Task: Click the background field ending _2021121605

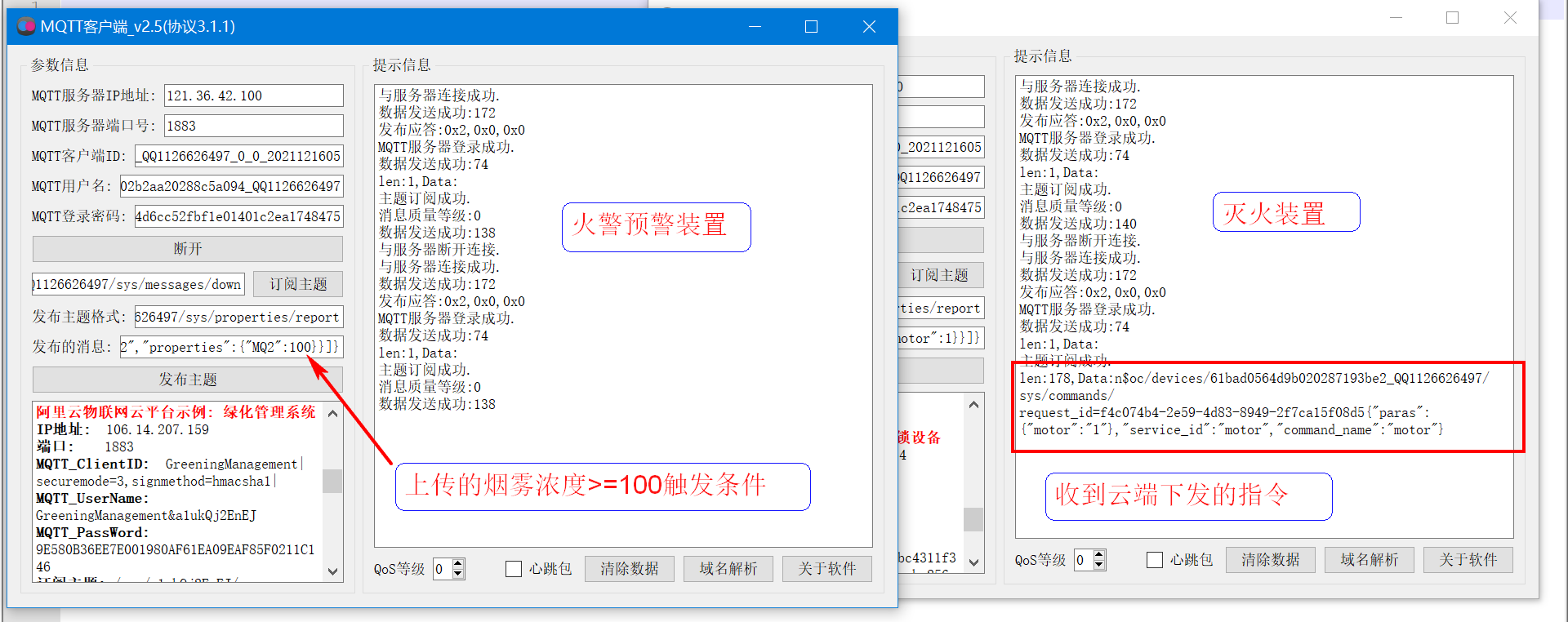Action: [x=941, y=147]
